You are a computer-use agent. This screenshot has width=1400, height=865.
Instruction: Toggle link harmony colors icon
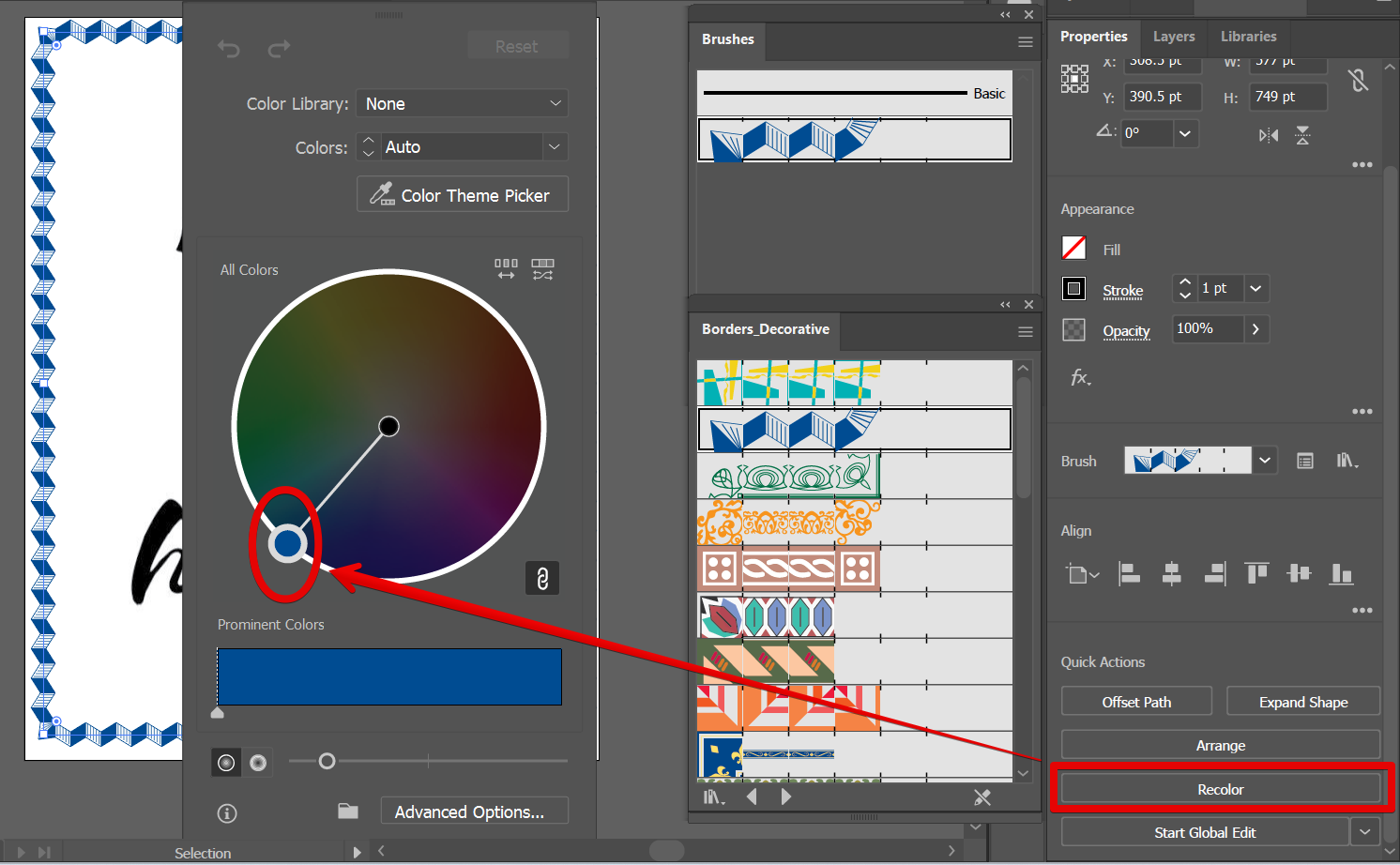pyautogui.click(x=541, y=578)
